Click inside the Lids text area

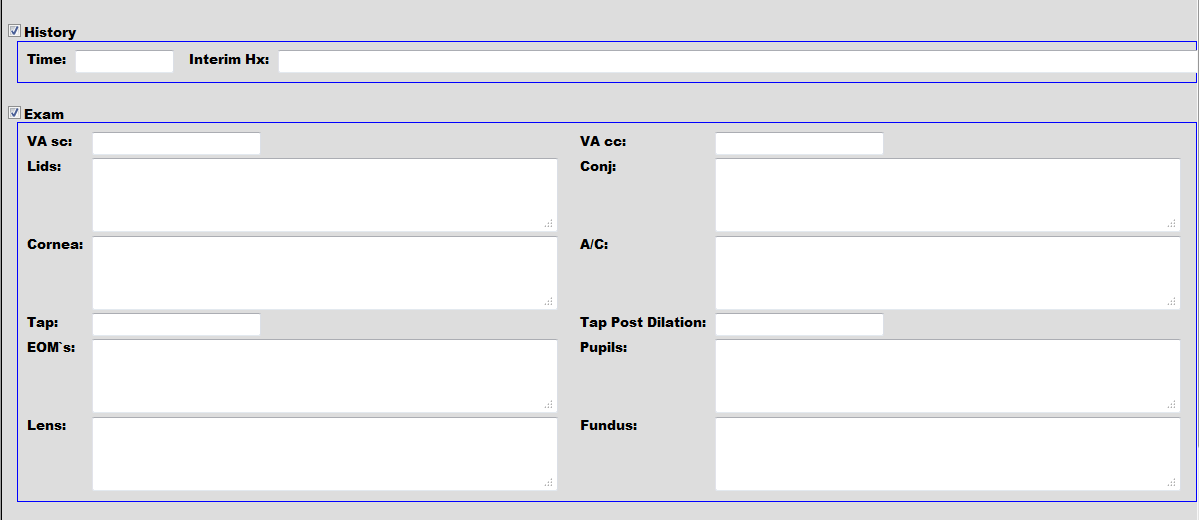[324, 194]
